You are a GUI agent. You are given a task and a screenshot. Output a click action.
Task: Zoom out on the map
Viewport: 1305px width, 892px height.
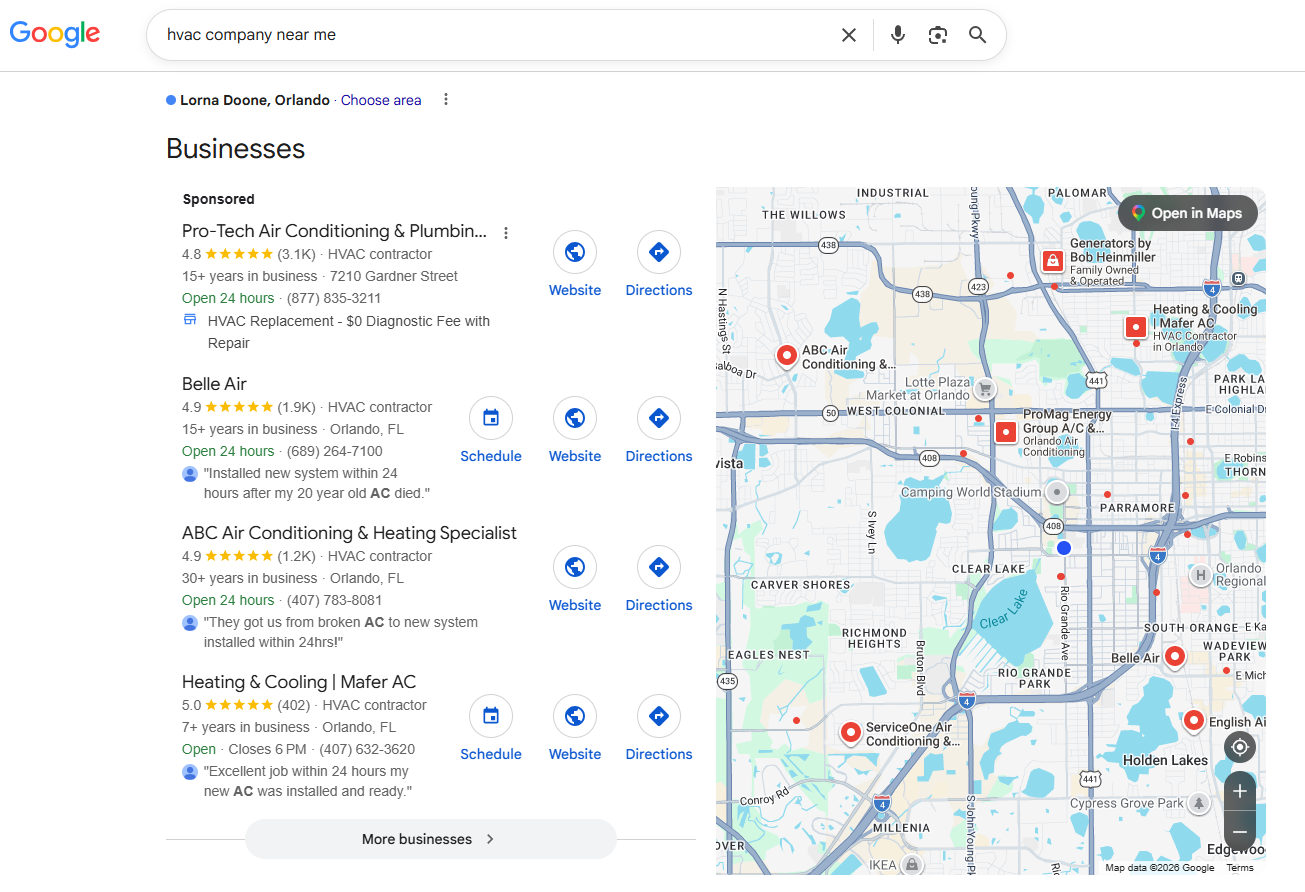pyautogui.click(x=1240, y=831)
